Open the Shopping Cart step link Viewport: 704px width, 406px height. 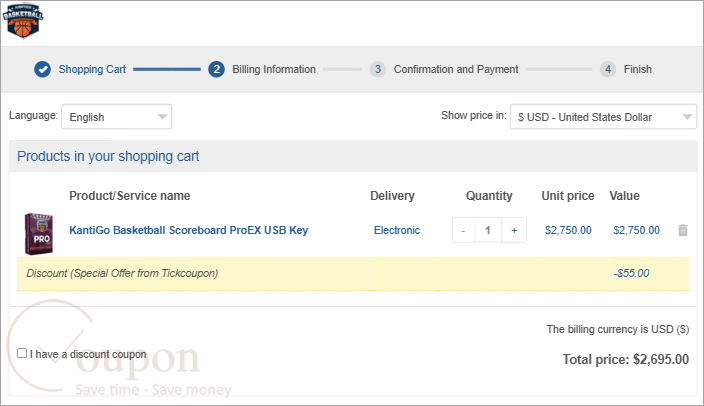(92, 69)
